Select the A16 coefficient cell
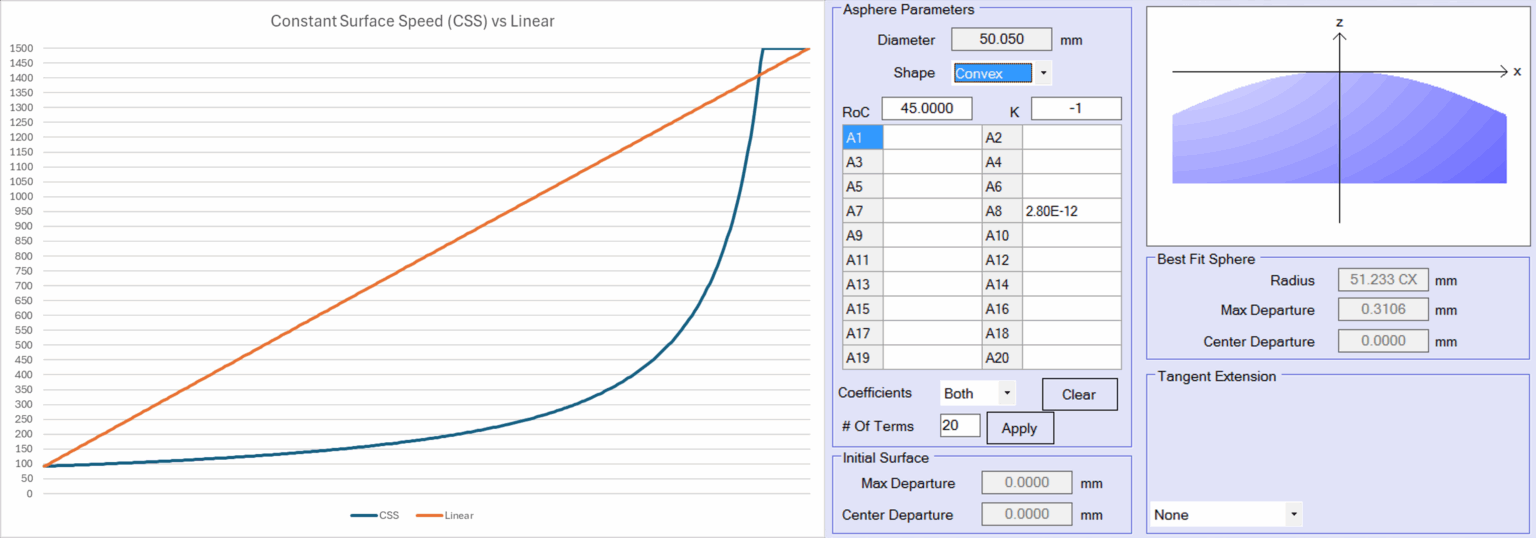1536x538 pixels. click(1071, 309)
